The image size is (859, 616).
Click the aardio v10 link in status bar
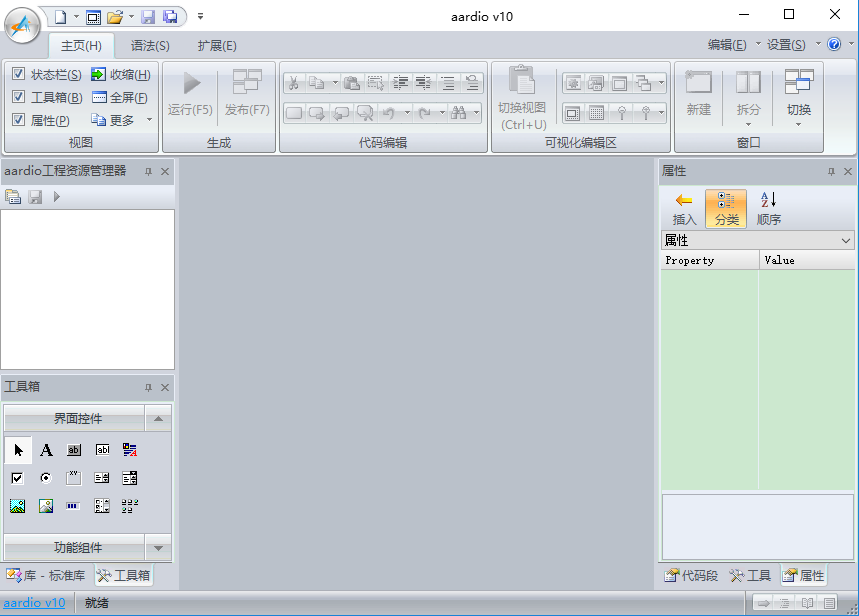[x=34, y=603]
